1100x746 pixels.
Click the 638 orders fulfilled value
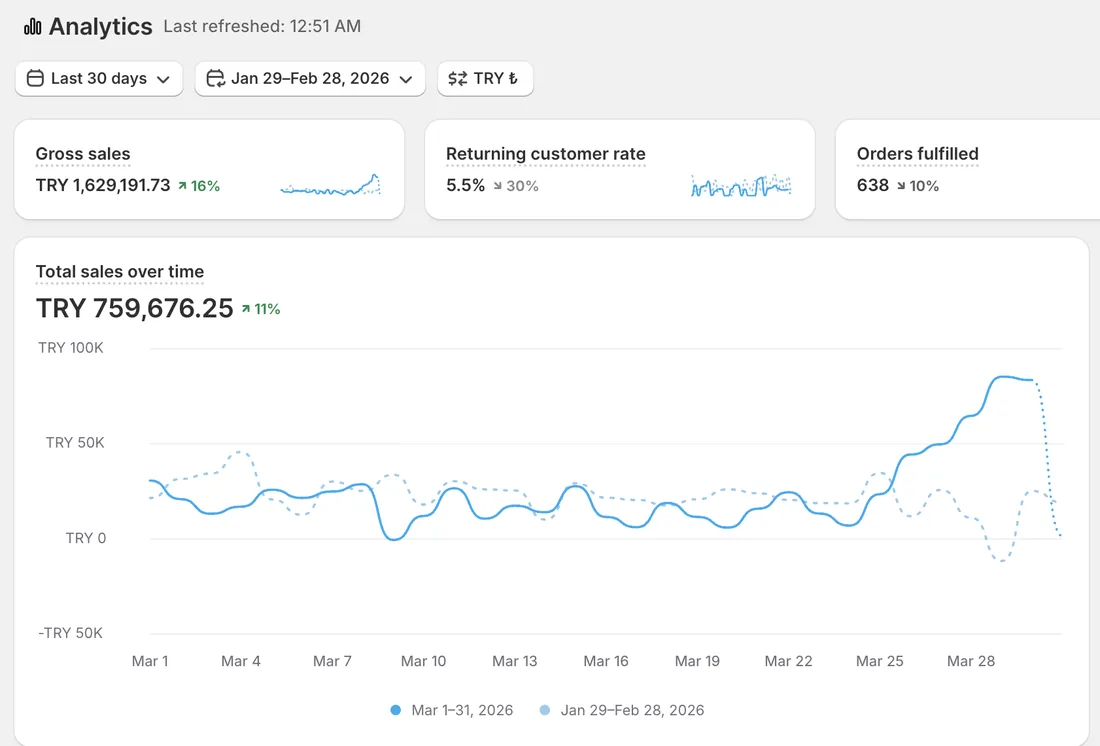(873, 185)
